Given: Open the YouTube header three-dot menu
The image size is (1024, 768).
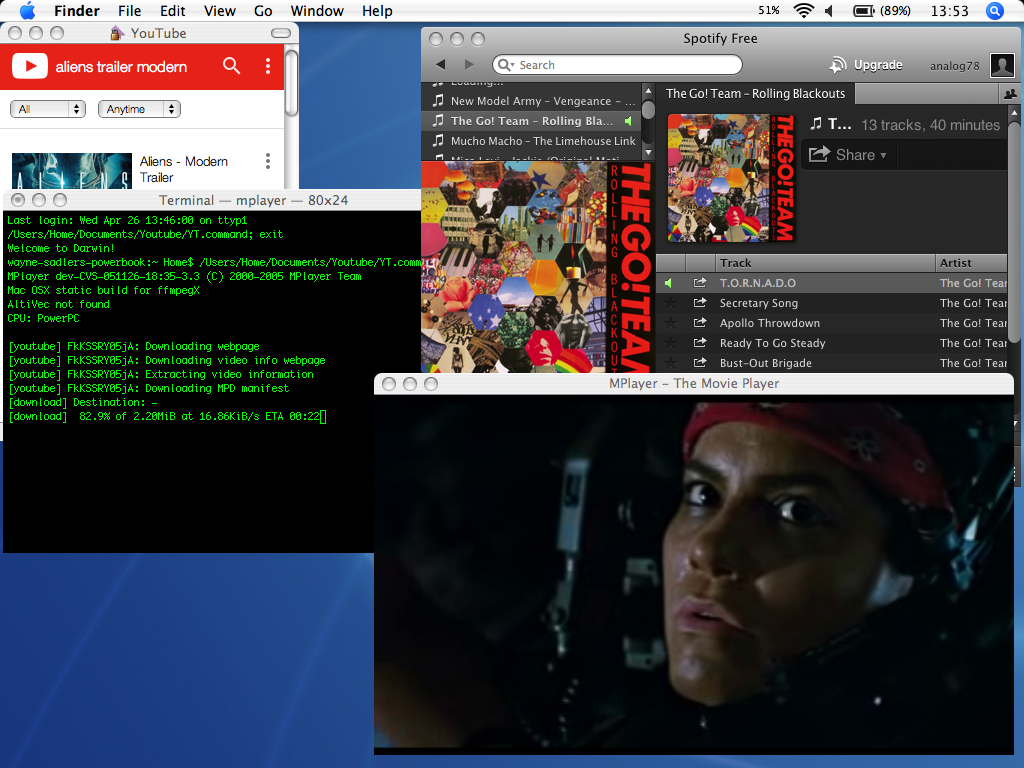Looking at the screenshot, I should click(268, 65).
